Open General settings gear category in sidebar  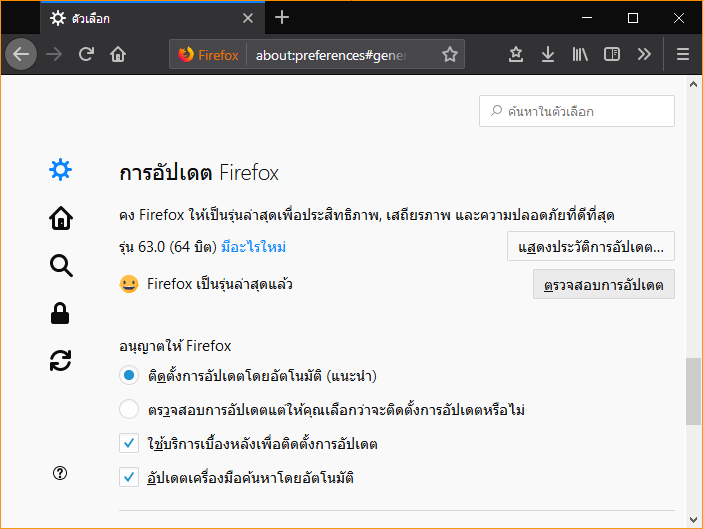coord(61,170)
